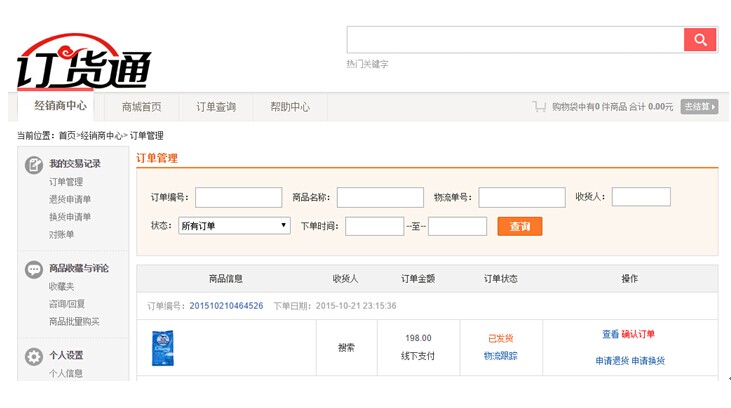Click order number 201510210464526
731x408 pixels.
tap(227, 305)
